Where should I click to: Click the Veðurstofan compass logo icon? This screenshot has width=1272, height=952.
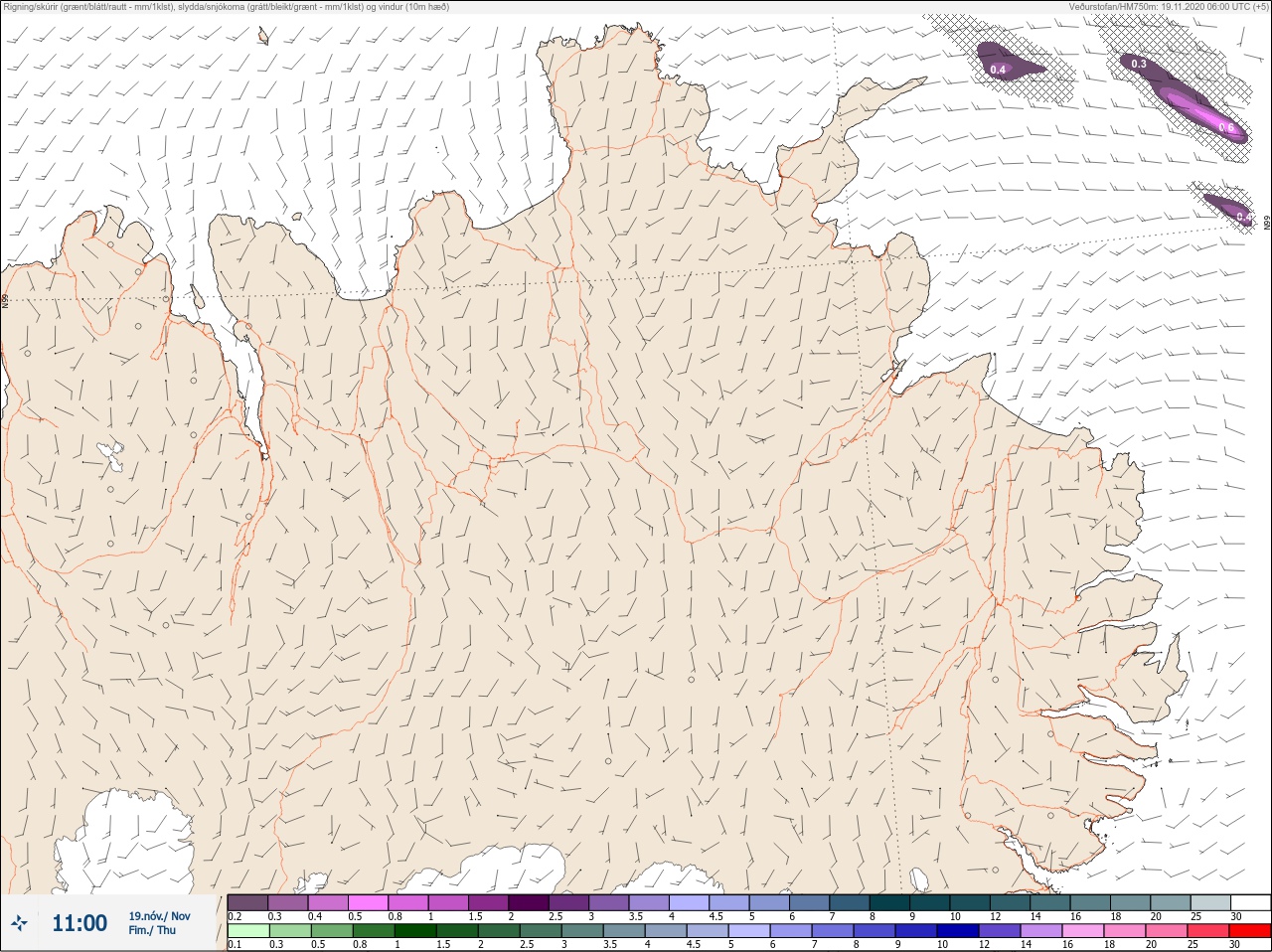click(19, 923)
